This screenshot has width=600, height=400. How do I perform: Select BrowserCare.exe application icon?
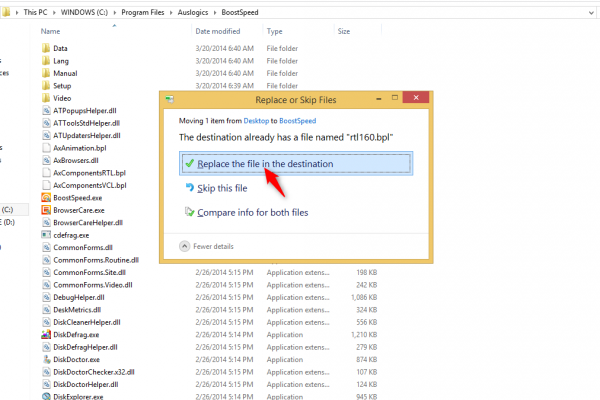pyautogui.click(x=46, y=210)
